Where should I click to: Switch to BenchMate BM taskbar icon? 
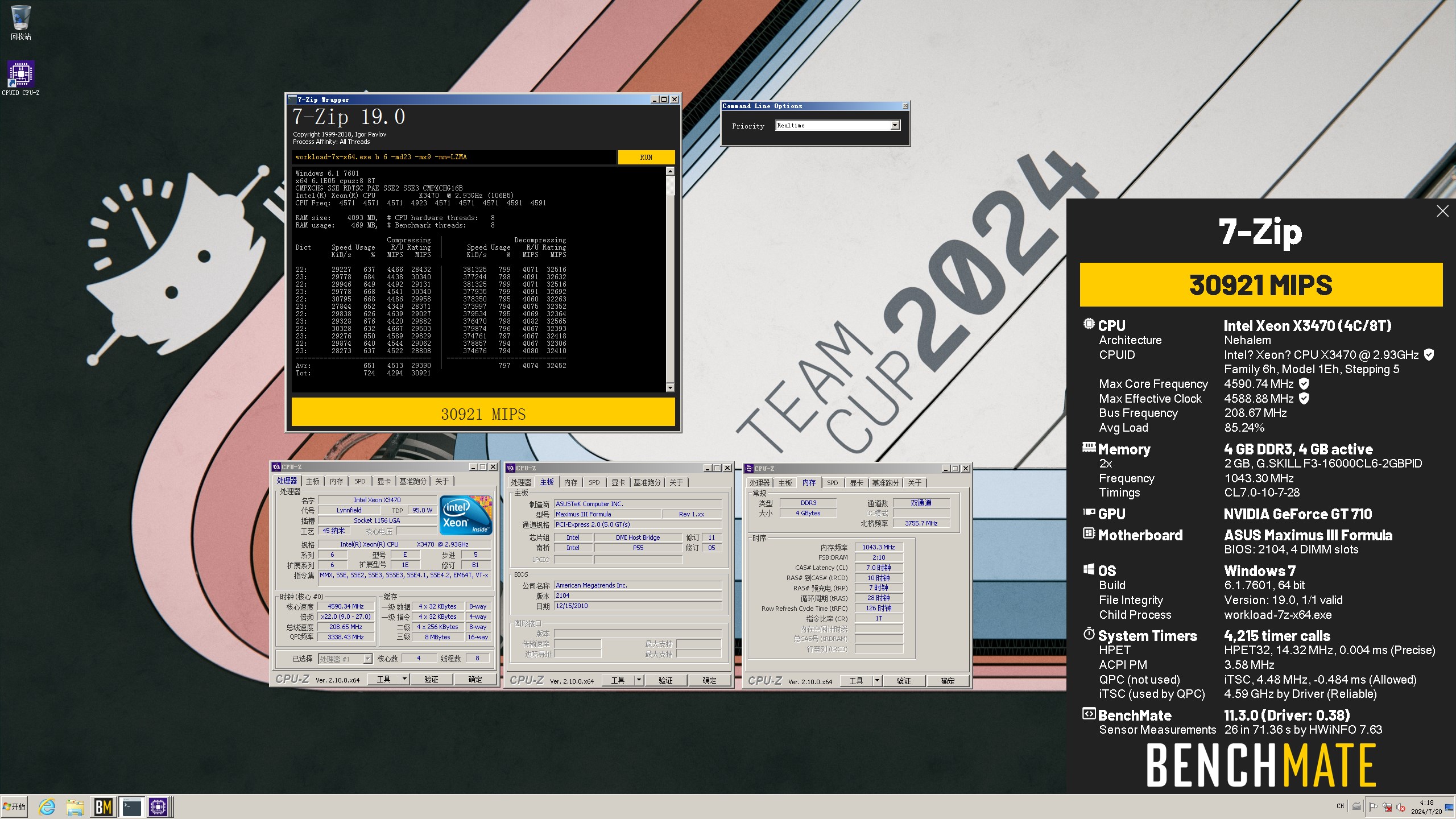(104, 807)
